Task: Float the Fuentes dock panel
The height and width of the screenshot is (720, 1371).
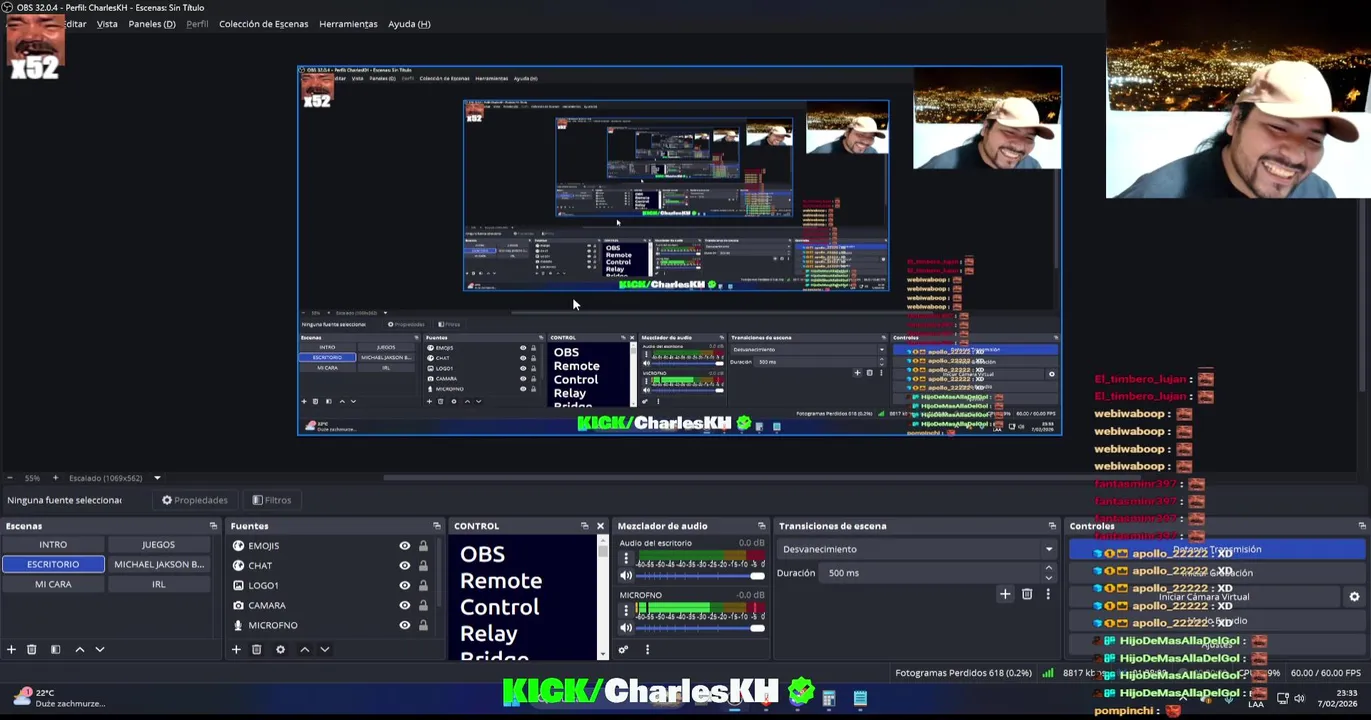Action: [x=436, y=526]
